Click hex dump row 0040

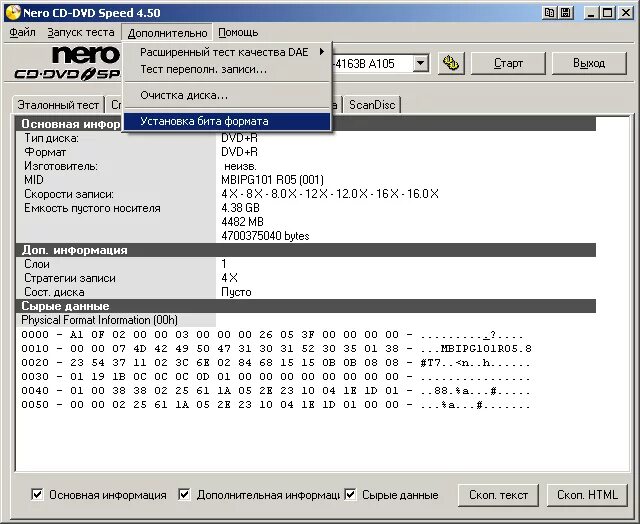276,391
